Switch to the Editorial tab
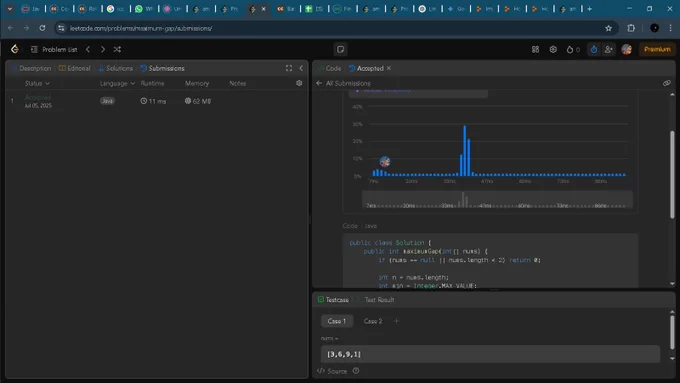Viewport: 680px width, 383px height. point(75,69)
